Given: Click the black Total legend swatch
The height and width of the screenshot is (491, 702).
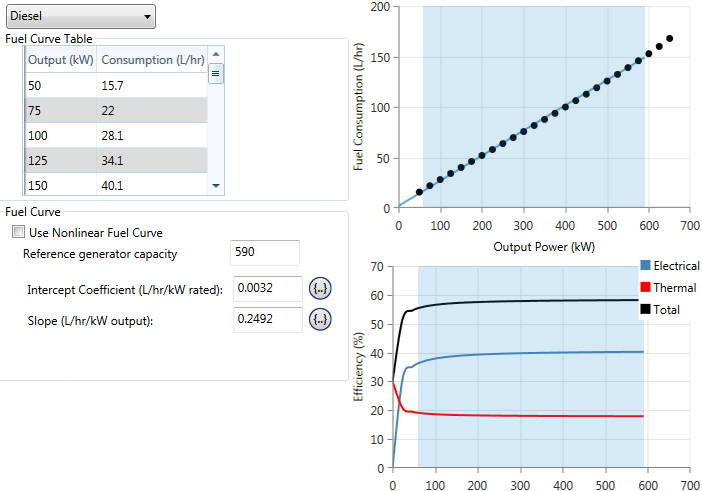Looking at the screenshot, I should pos(645,310).
